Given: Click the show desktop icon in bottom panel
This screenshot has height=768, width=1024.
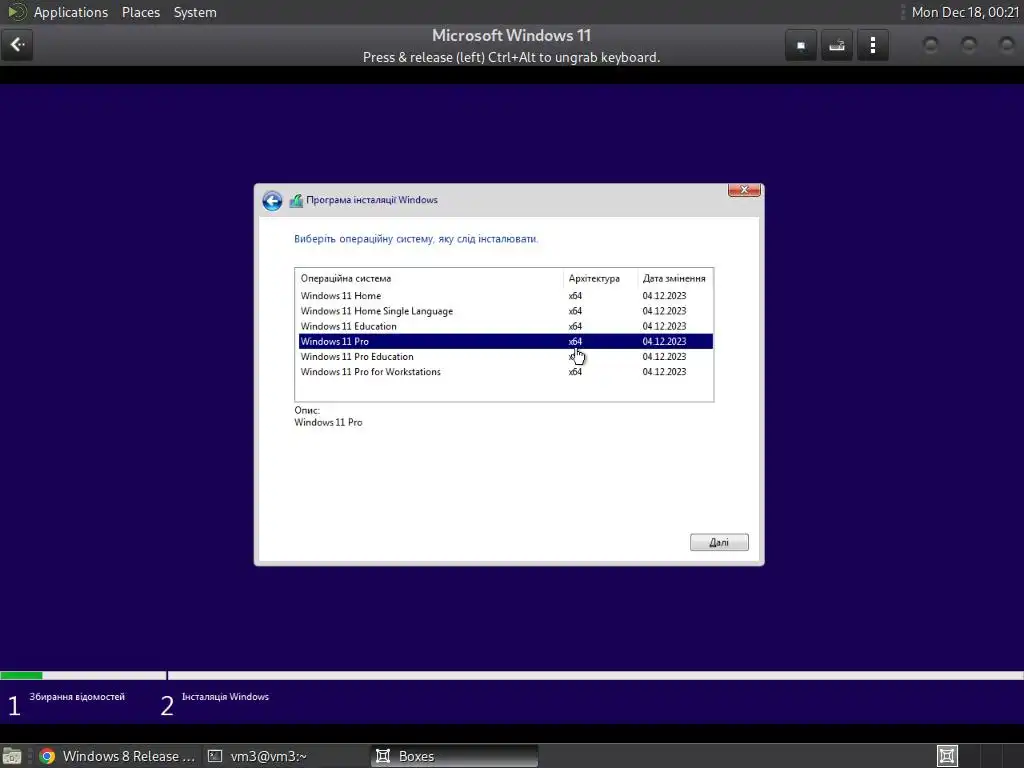Looking at the screenshot, I should [12, 756].
